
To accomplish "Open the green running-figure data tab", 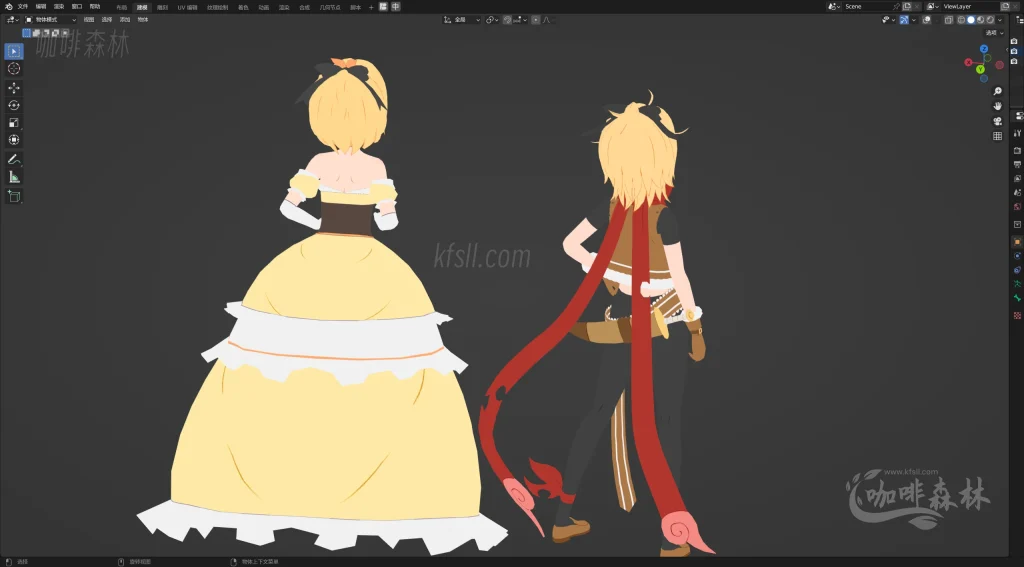I will click(1017, 284).
